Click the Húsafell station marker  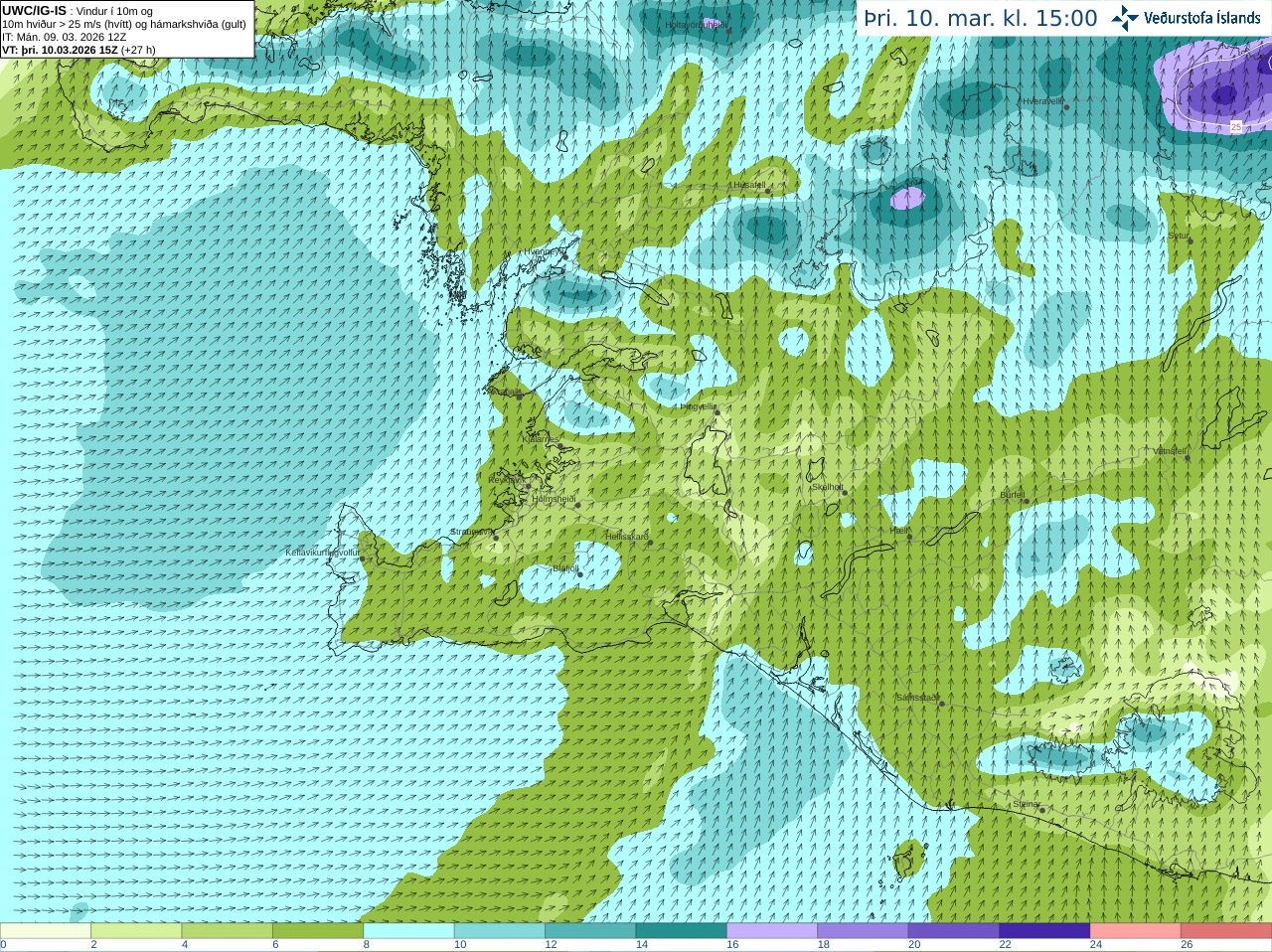pyautogui.click(x=768, y=191)
